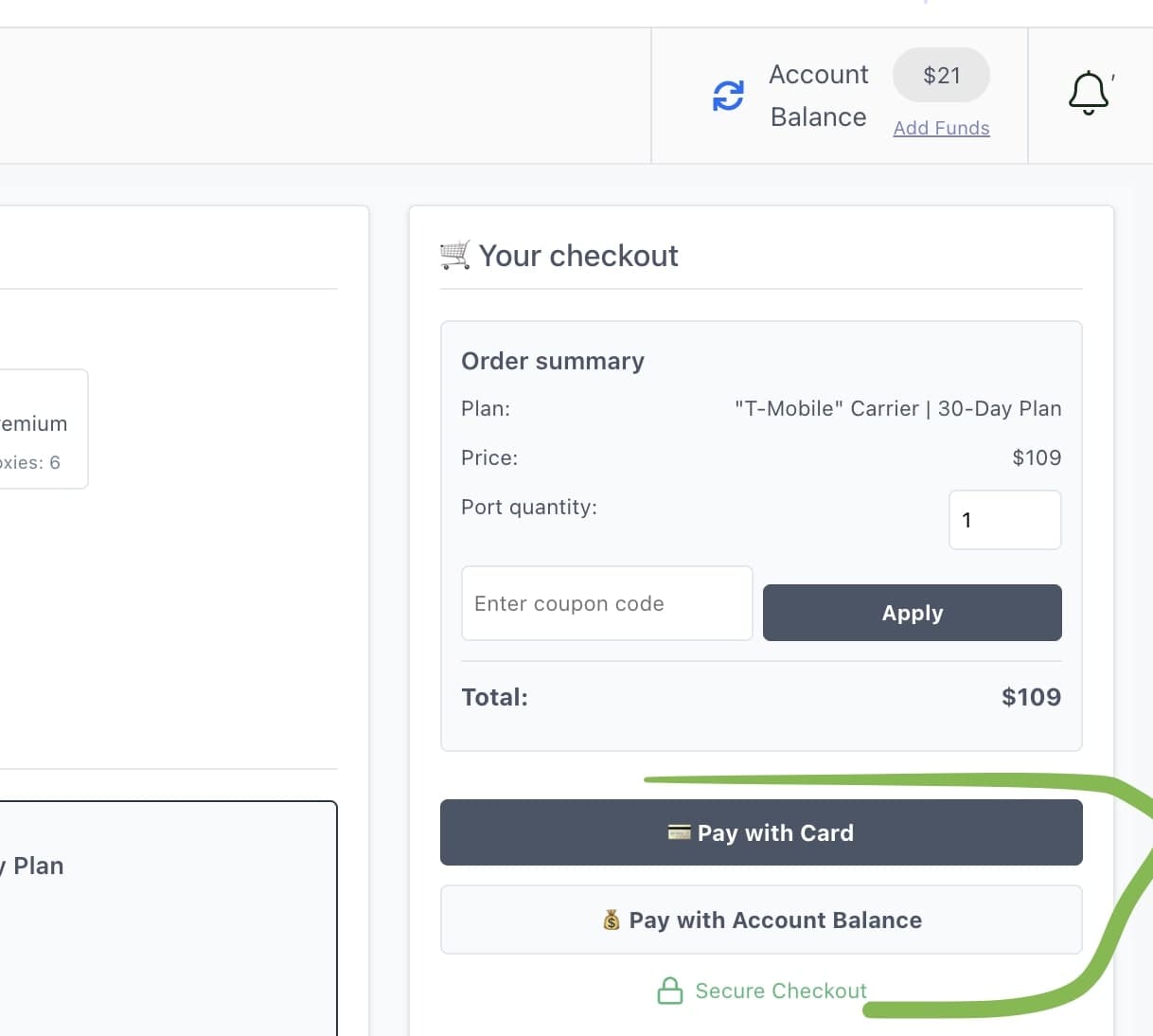Viewport: 1153px width, 1036px height.
Task: Click the Secure Checkout link
Action: [781, 991]
